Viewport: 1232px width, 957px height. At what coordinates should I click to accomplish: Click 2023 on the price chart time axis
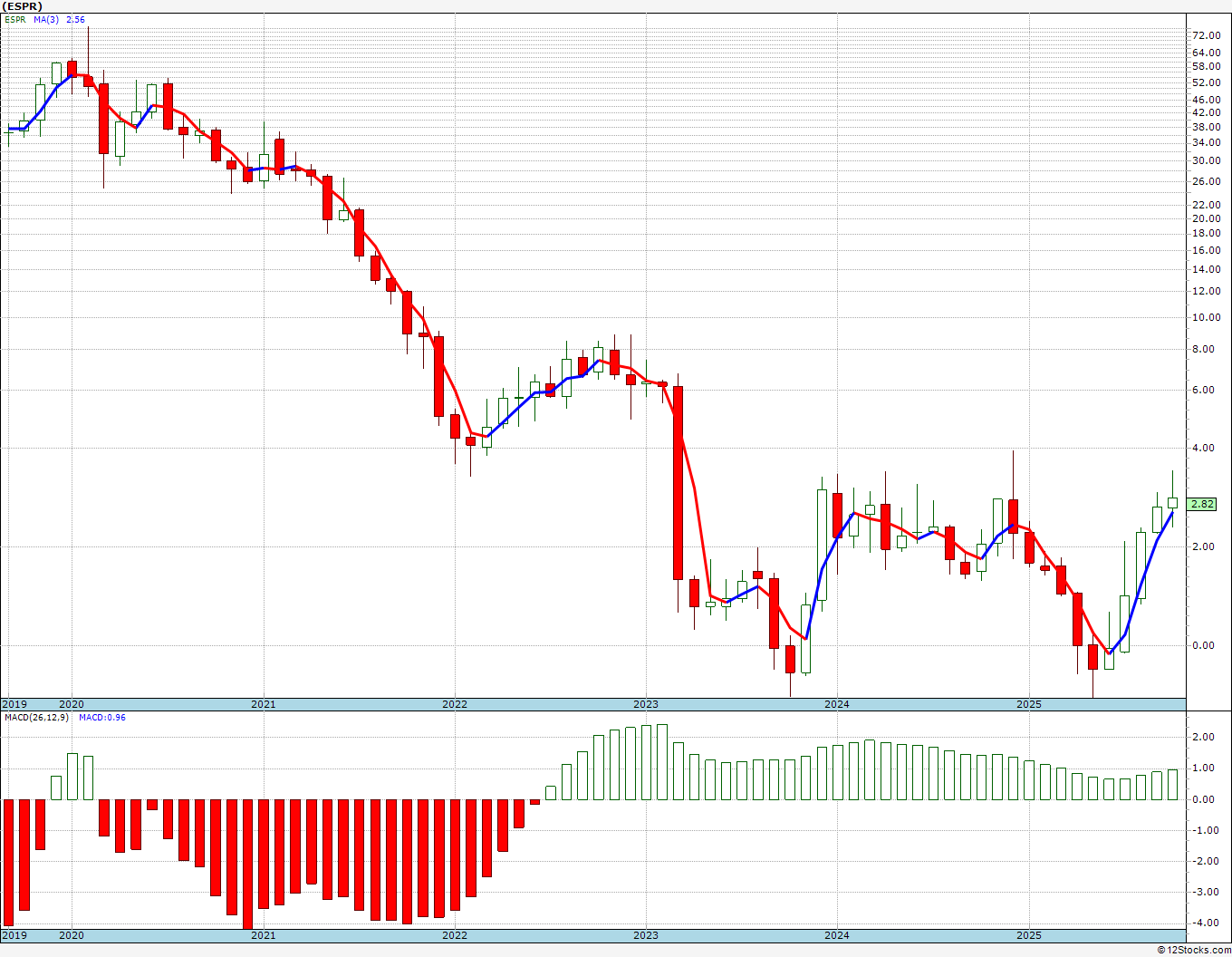click(646, 704)
